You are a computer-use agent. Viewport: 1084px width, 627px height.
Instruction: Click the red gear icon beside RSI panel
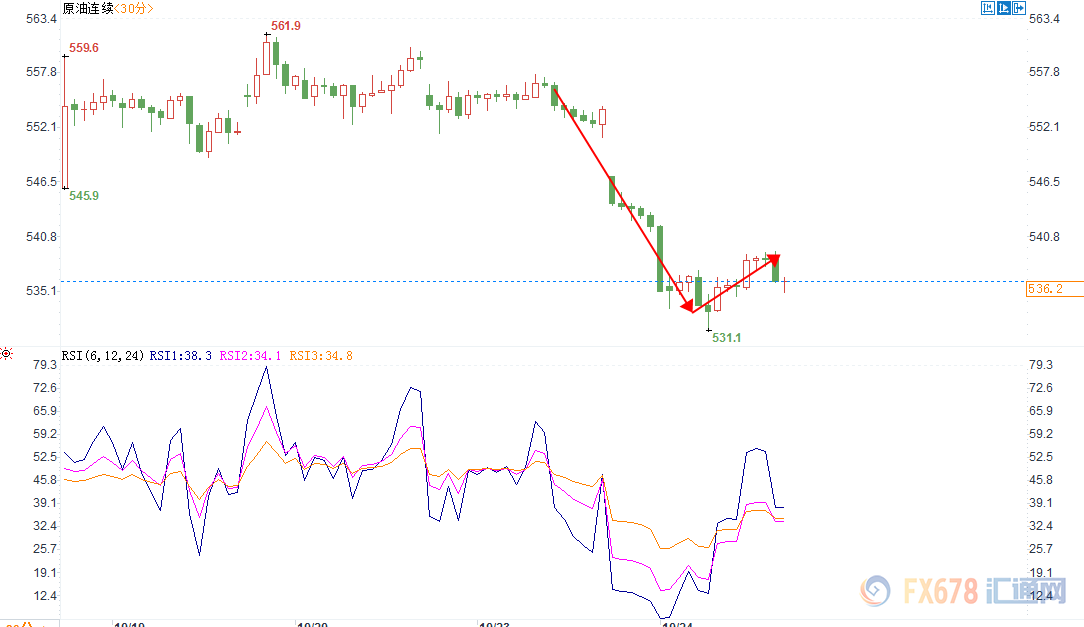(x=7, y=354)
